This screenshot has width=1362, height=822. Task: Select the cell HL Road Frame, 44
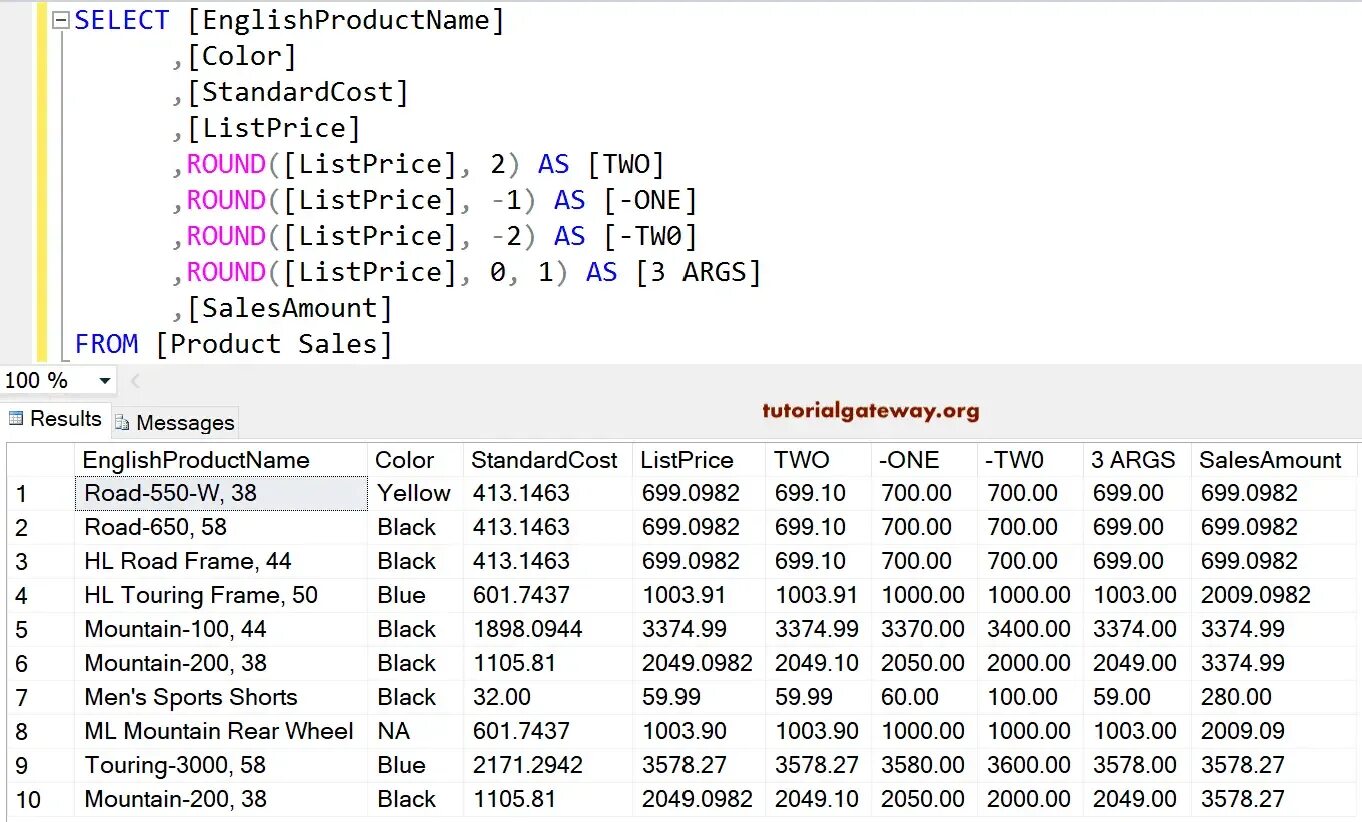pos(221,562)
